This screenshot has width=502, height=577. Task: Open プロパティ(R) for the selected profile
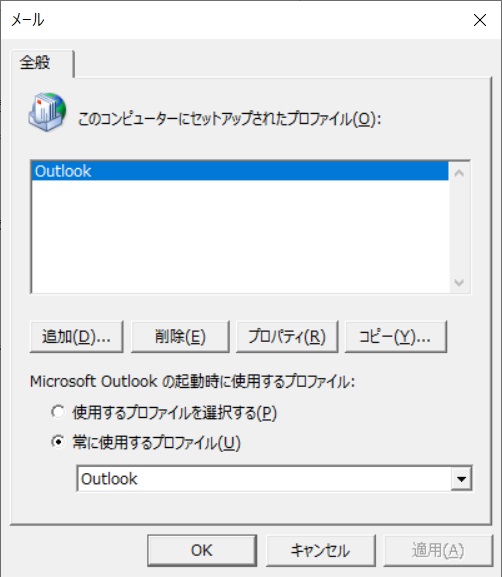tap(287, 337)
